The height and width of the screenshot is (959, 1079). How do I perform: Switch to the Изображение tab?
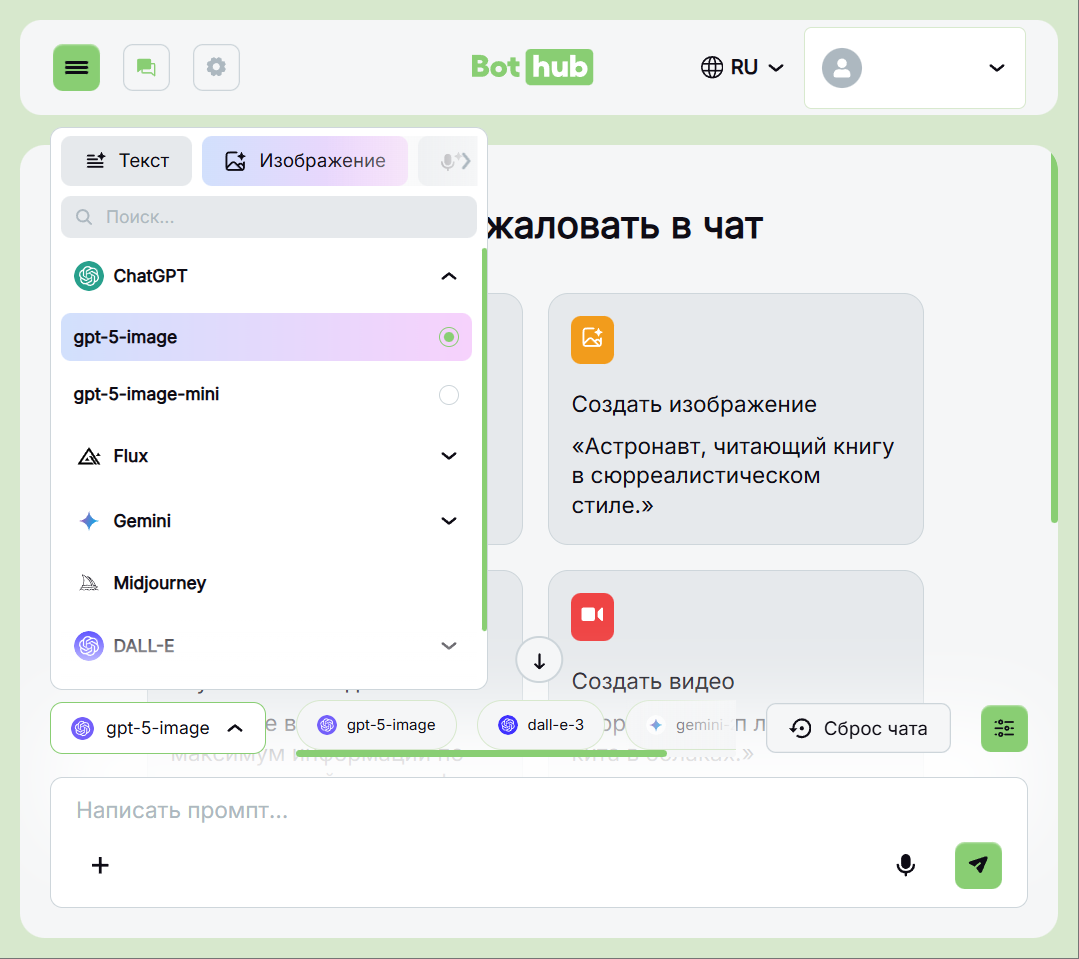(x=305, y=161)
